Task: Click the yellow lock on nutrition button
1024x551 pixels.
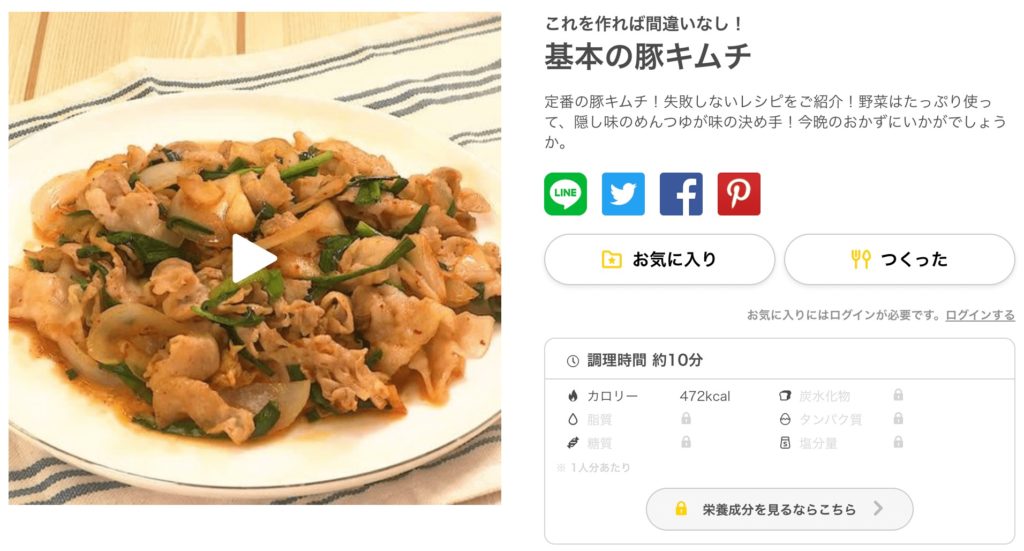Action: pyautogui.click(x=681, y=509)
